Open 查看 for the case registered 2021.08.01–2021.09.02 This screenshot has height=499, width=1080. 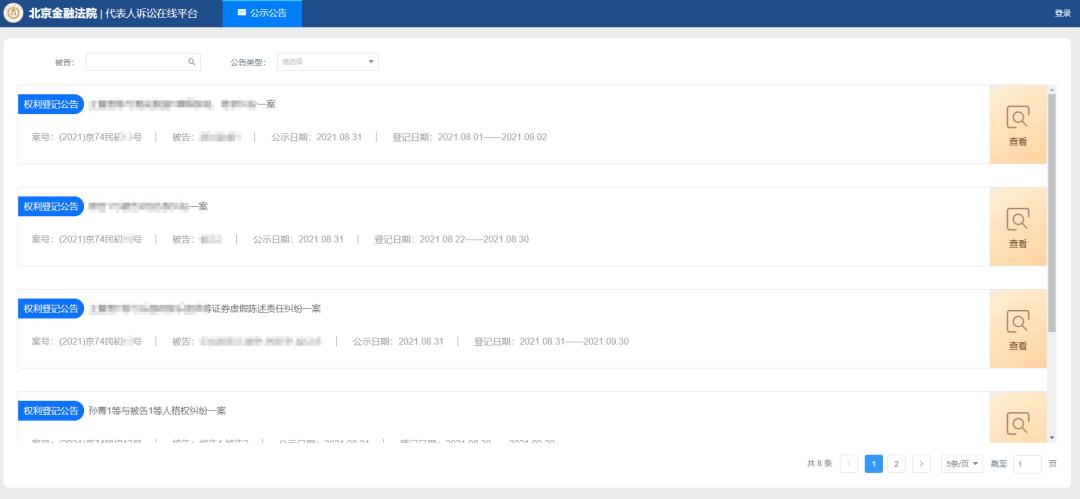pos(1017,125)
